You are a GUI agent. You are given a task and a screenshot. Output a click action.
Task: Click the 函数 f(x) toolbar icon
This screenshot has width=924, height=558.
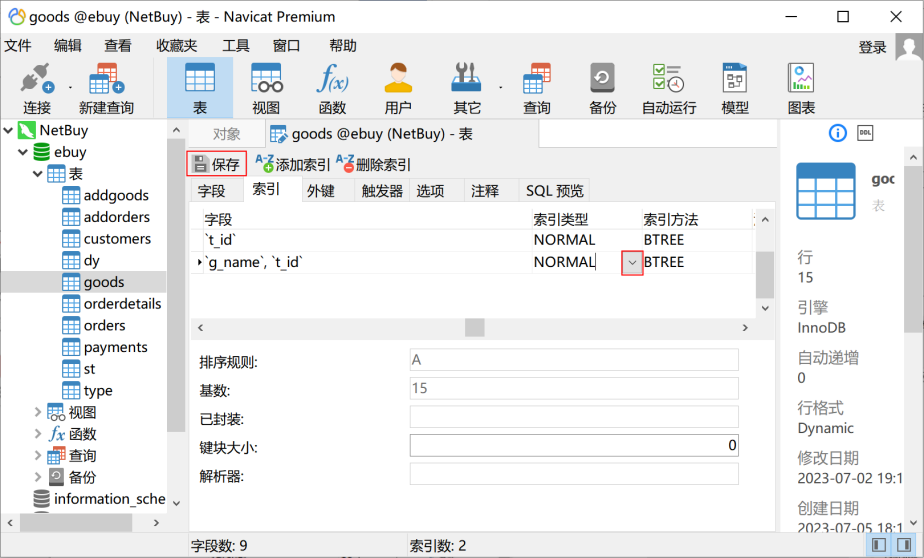(x=332, y=88)
